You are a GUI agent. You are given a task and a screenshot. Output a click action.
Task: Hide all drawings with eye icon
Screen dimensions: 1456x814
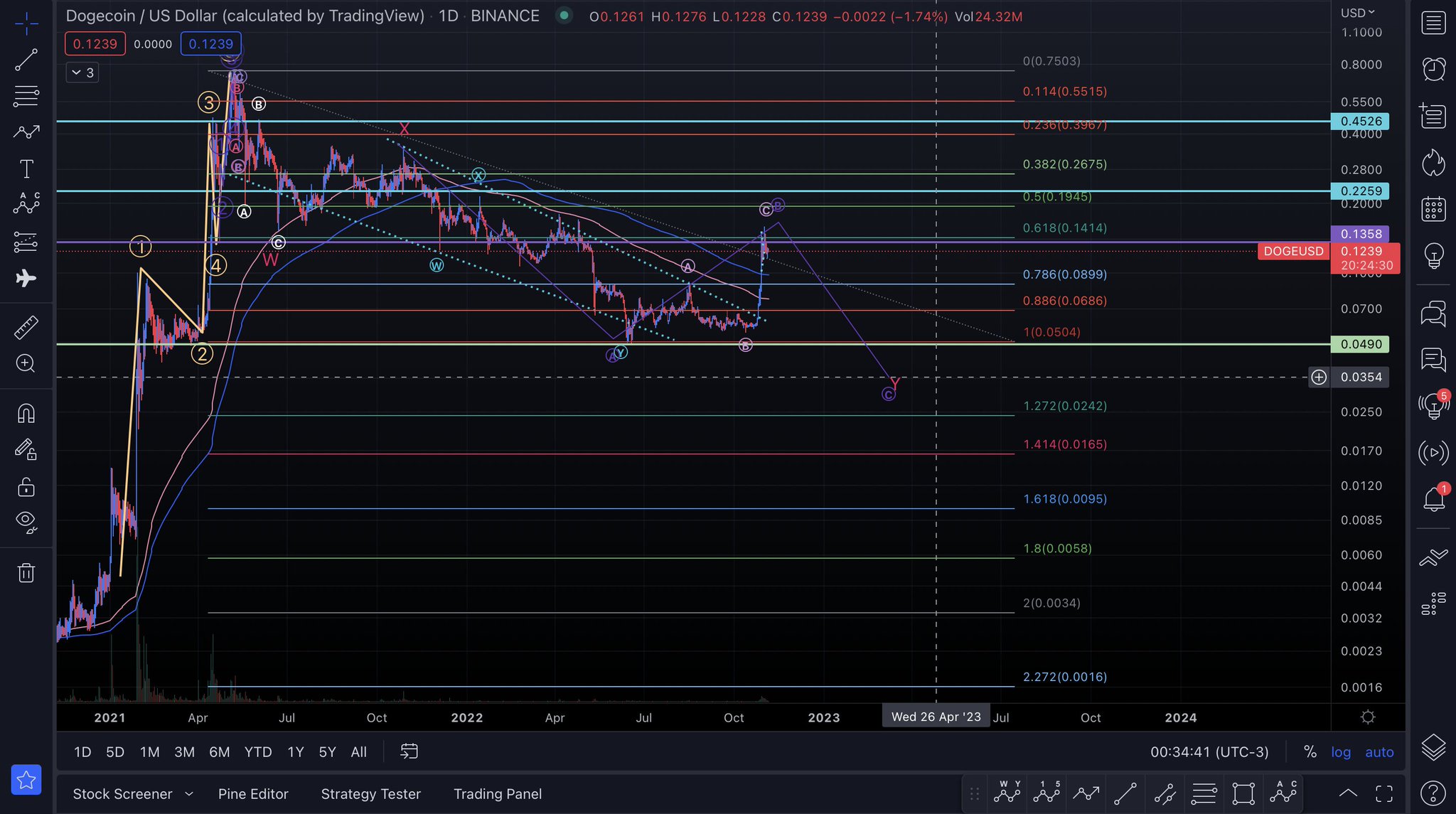(x=26, y=523)
